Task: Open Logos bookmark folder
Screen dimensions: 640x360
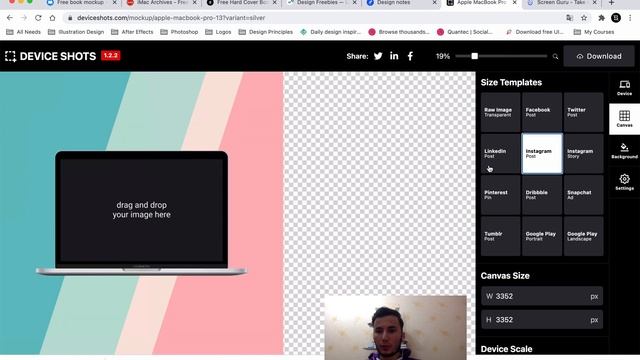Action: (x=218, y=32)
